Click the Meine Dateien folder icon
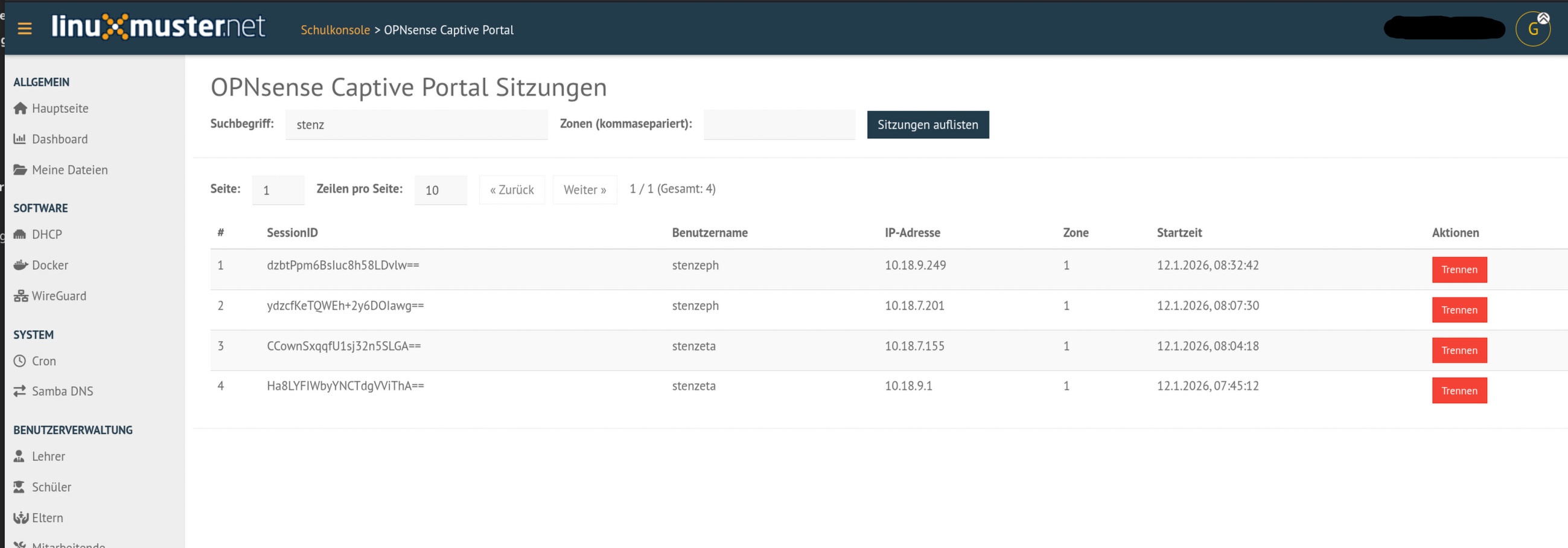The width and height of the screenshot is (1568, 548). pyautogui.click(x=20, y=170)
